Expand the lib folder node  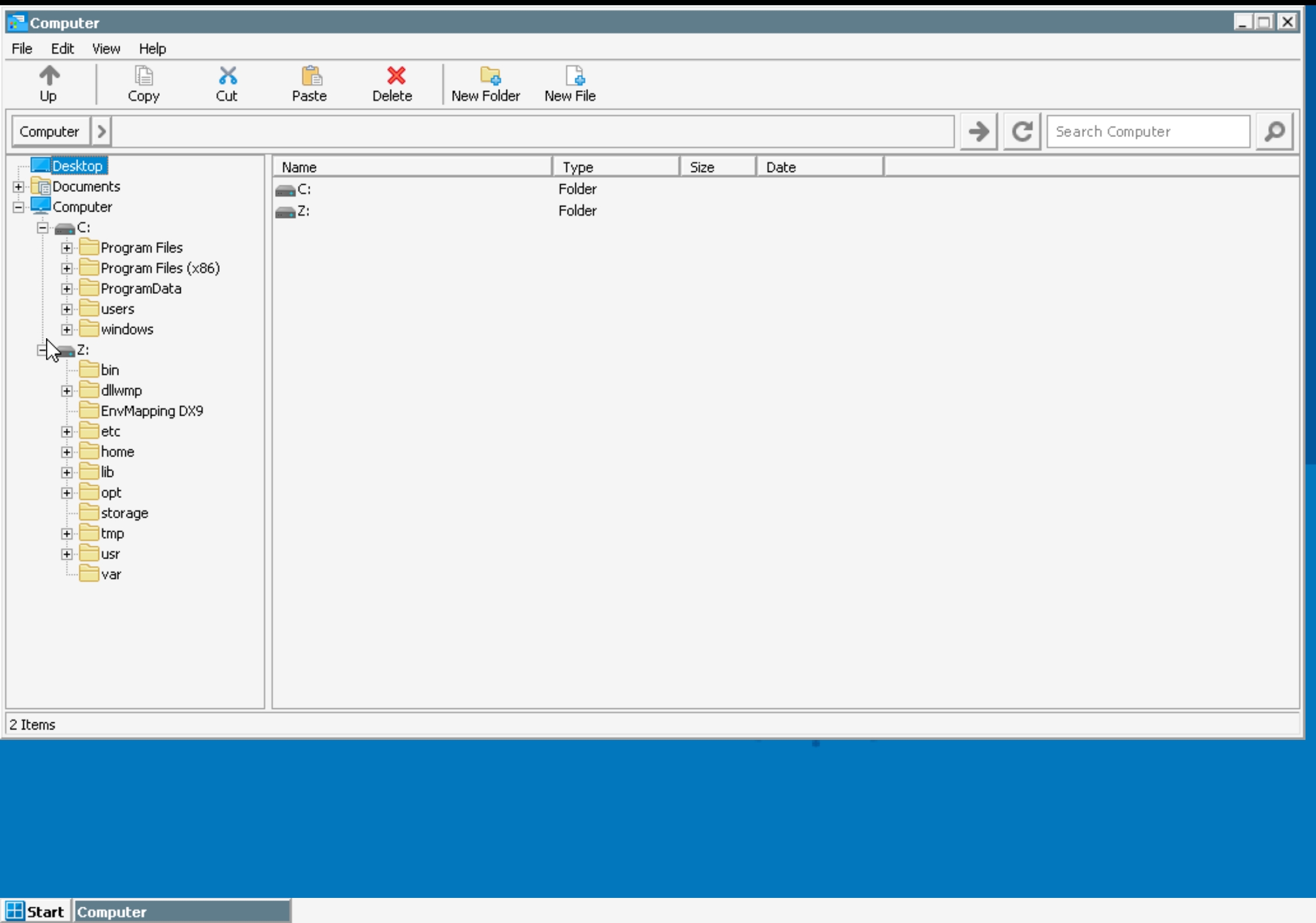pos(67,472)
